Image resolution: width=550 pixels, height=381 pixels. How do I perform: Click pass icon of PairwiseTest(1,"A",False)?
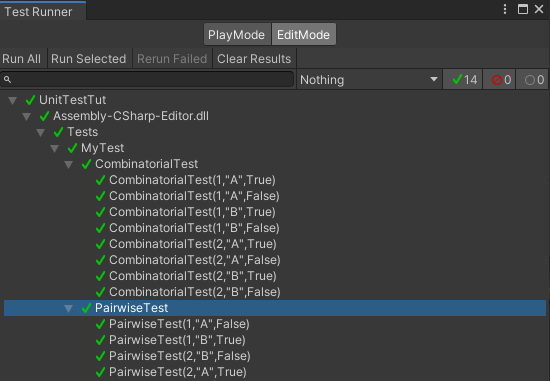(x=100, y=324)
